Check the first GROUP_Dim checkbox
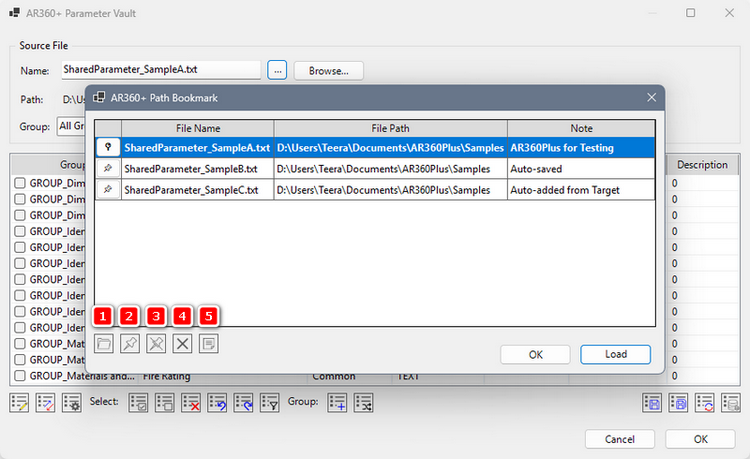Screen dimensions: 750x459 (x=20, y=184)
